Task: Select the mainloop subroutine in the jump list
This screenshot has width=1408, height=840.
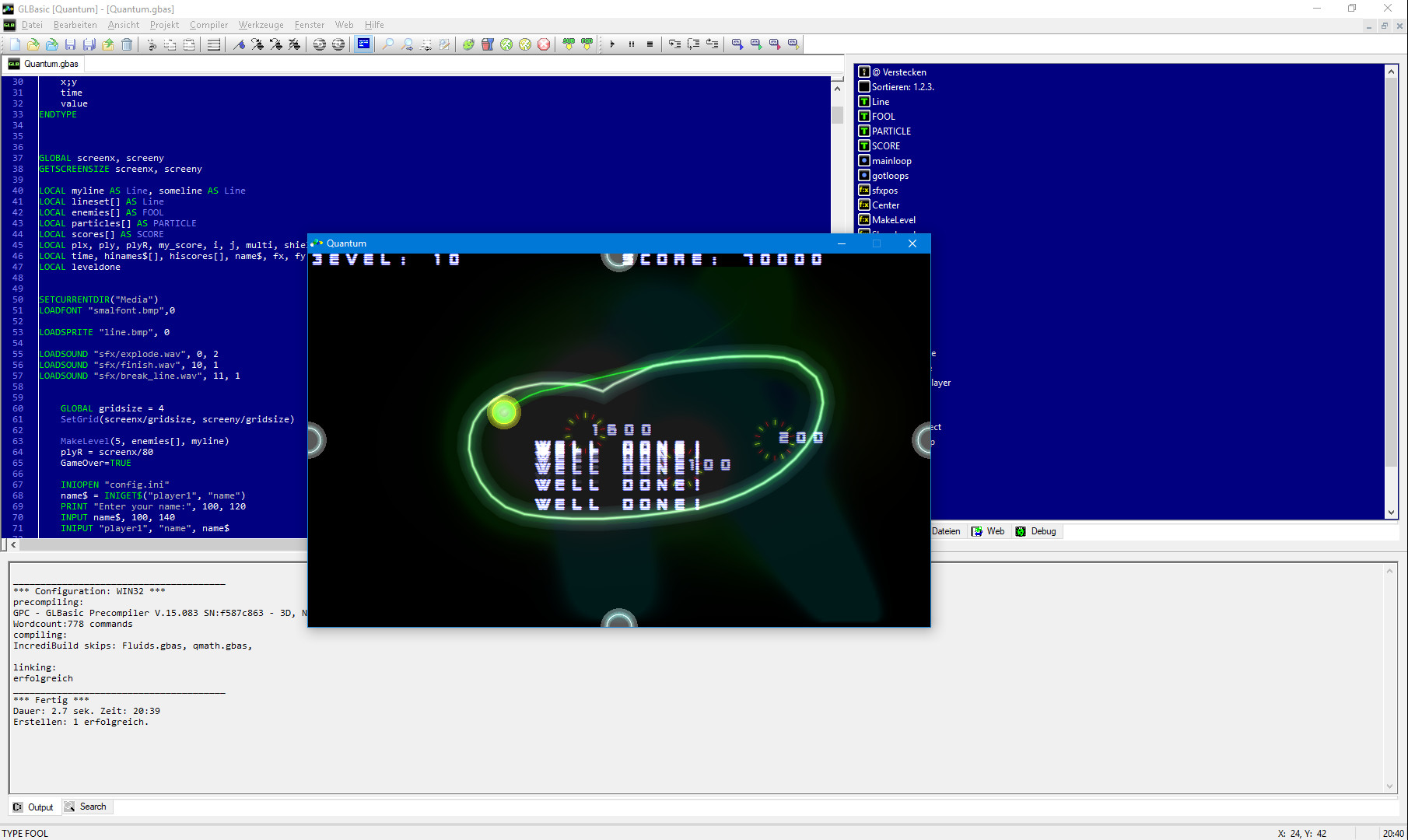Action: [891, 160]
